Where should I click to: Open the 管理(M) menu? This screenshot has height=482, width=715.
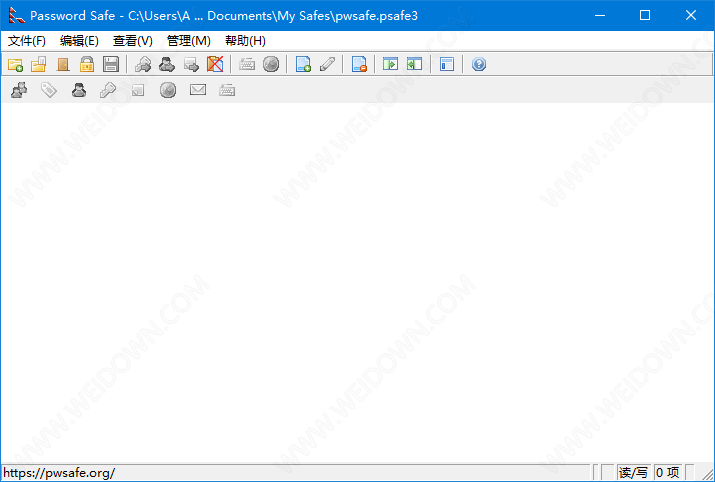189,40
